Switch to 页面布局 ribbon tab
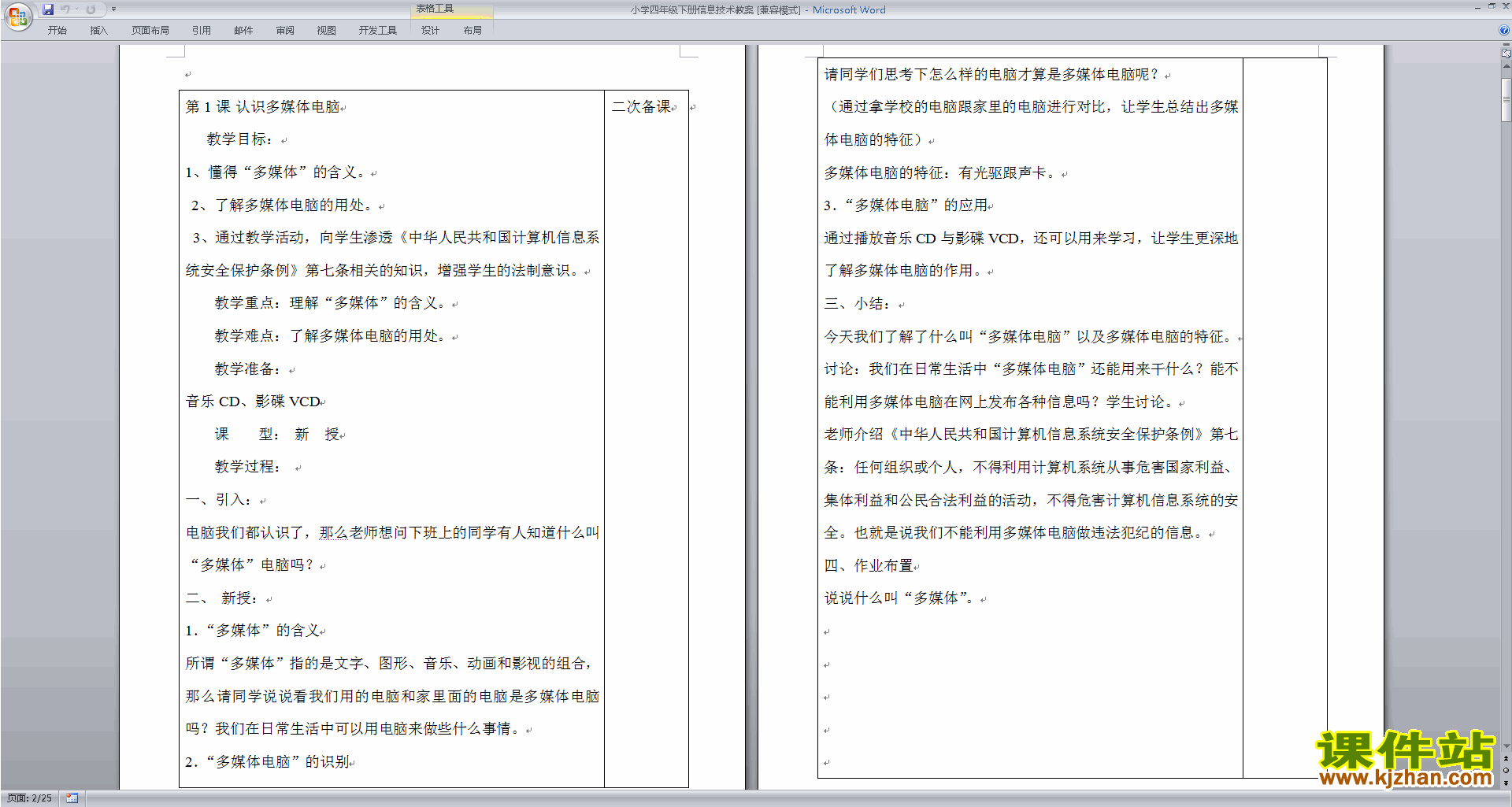1512x807 pixels. [150, 30]
